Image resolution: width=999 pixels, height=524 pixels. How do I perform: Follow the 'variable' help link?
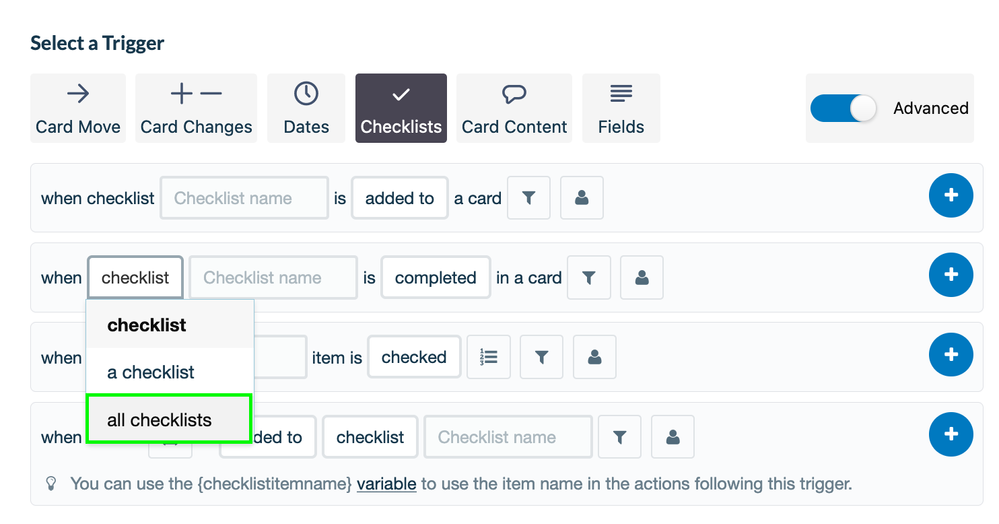[387, 484]
